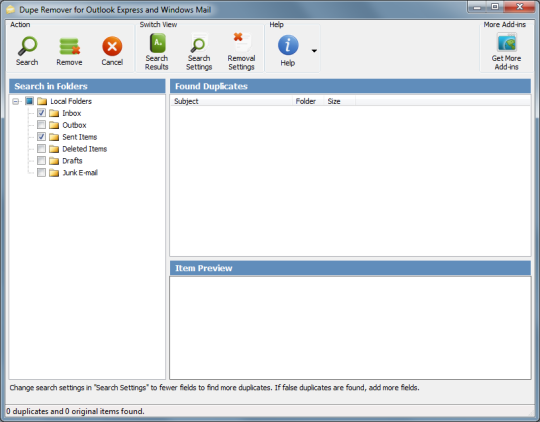Click status text "0 duplicates and 0 original items found."

pos(75,411)
